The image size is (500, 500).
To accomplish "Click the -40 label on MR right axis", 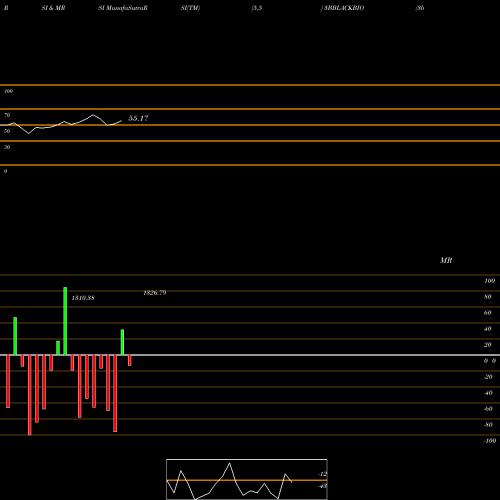I will (x=488, y=393).
